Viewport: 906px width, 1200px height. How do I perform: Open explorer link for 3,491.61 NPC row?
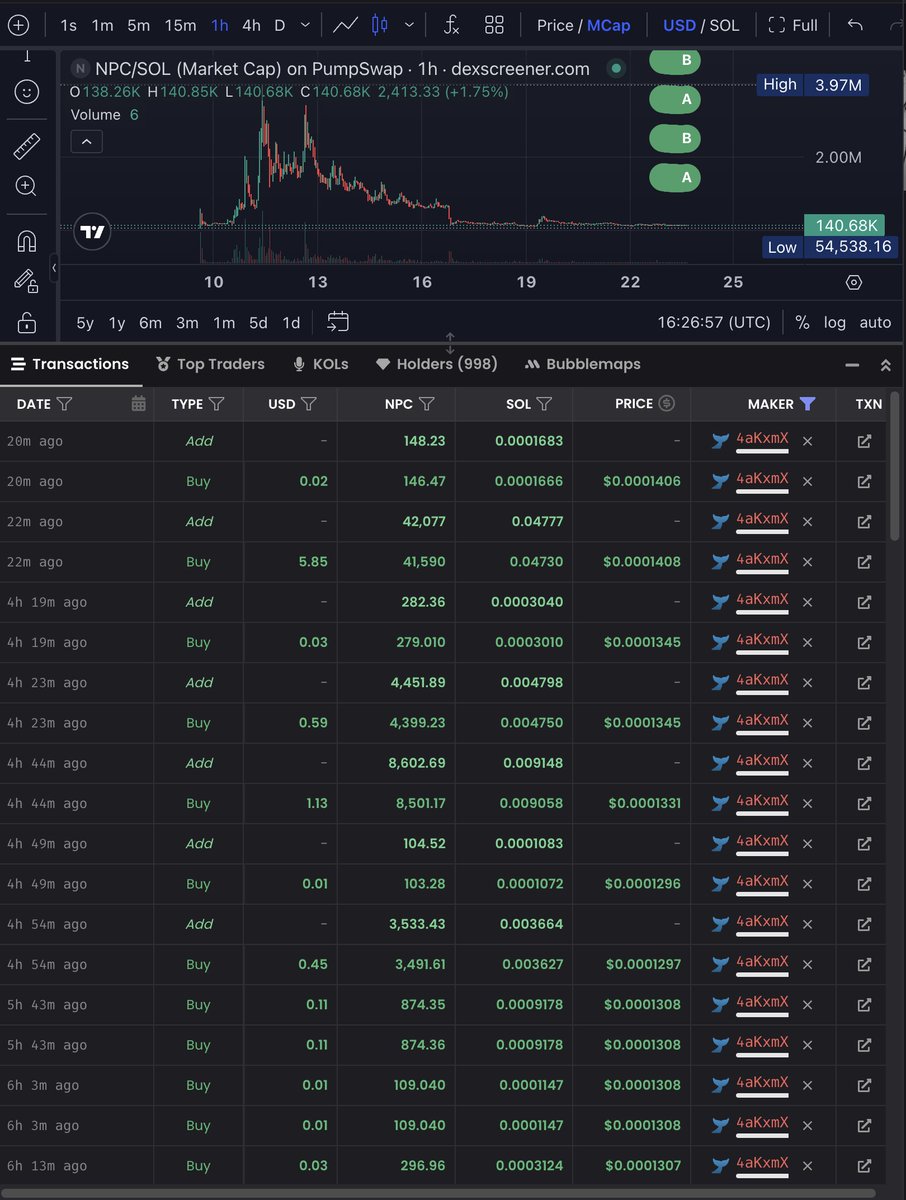tap(864, 964)
